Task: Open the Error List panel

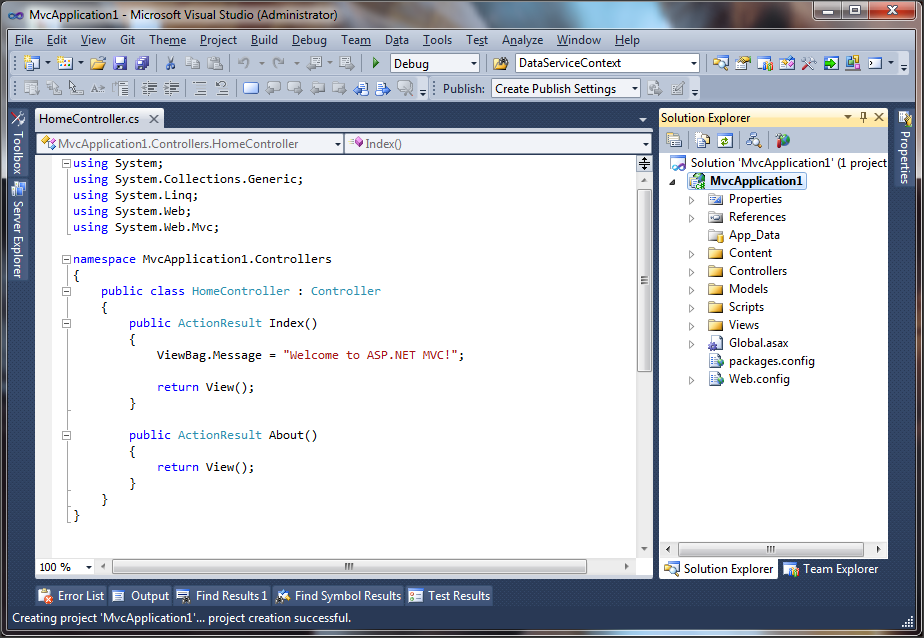Action: click(71, 596)
